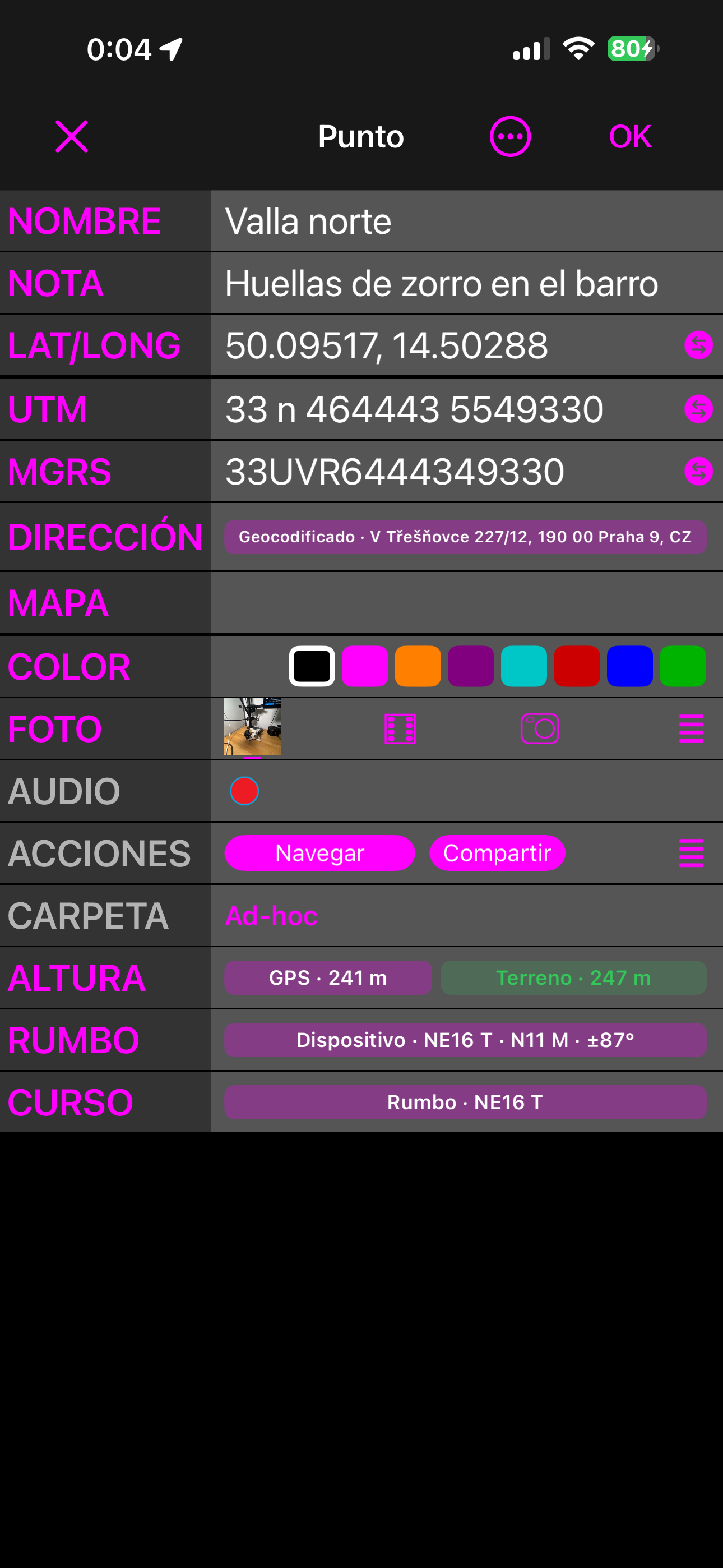Confirm the point by tapping OK
This screenshot has height=1568, width=723.
point(630,136)
